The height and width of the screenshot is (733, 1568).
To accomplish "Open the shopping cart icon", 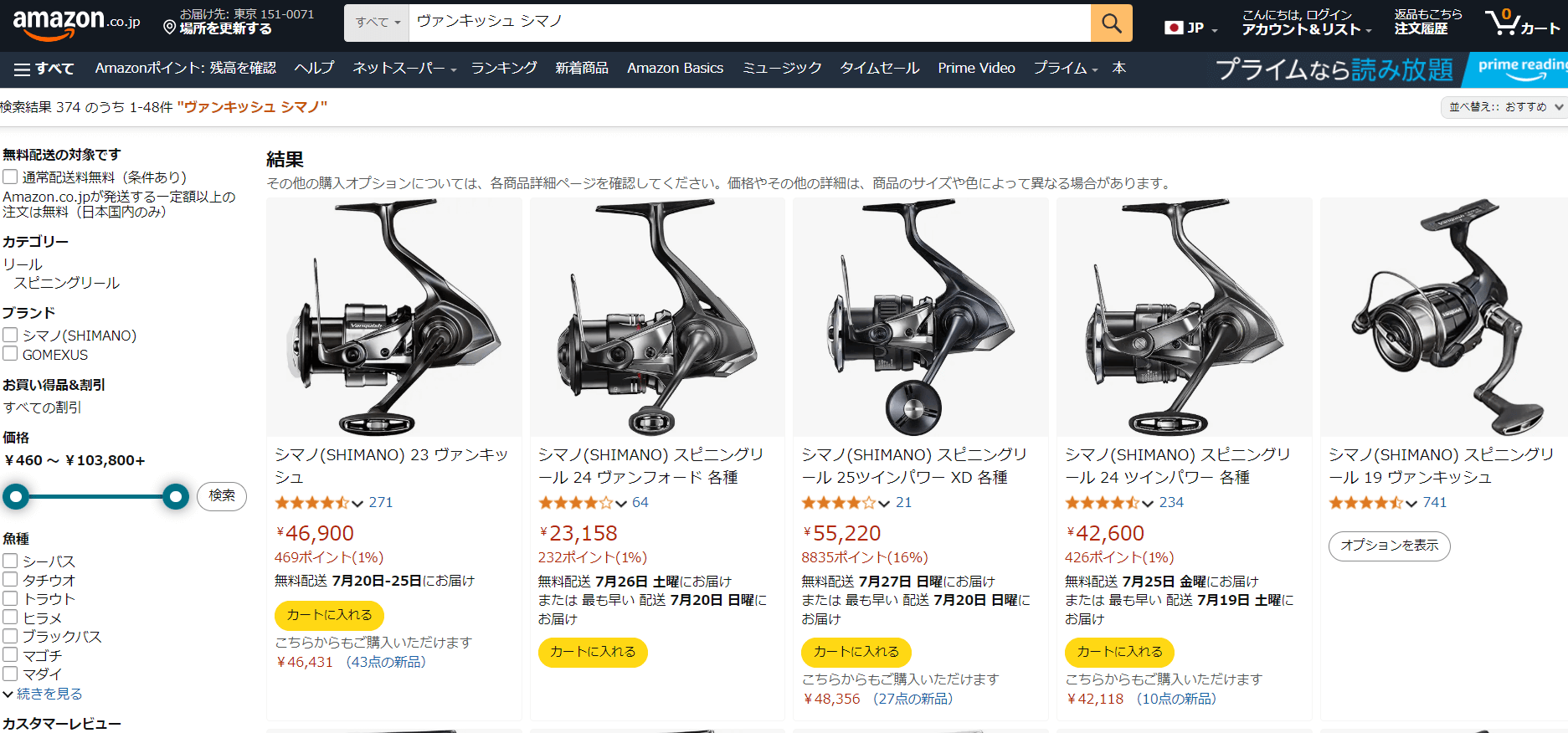I will pyautogui.click(x=1521, y=23).
